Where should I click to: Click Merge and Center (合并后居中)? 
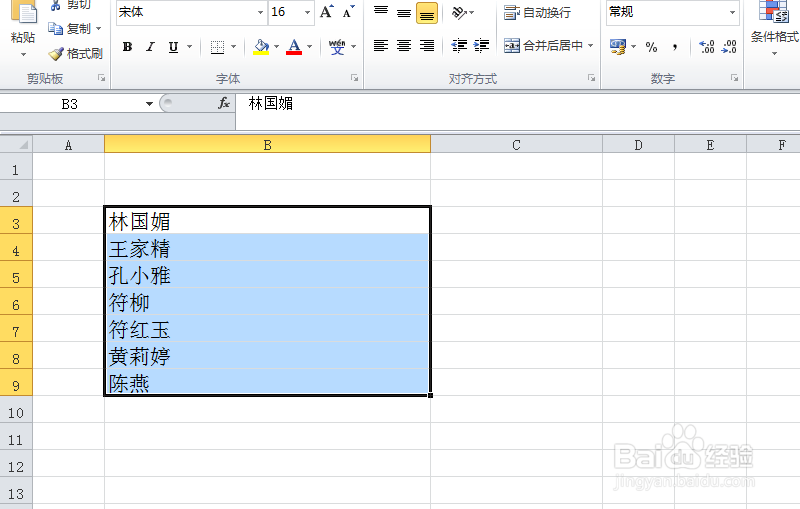(x=543, y=46)
